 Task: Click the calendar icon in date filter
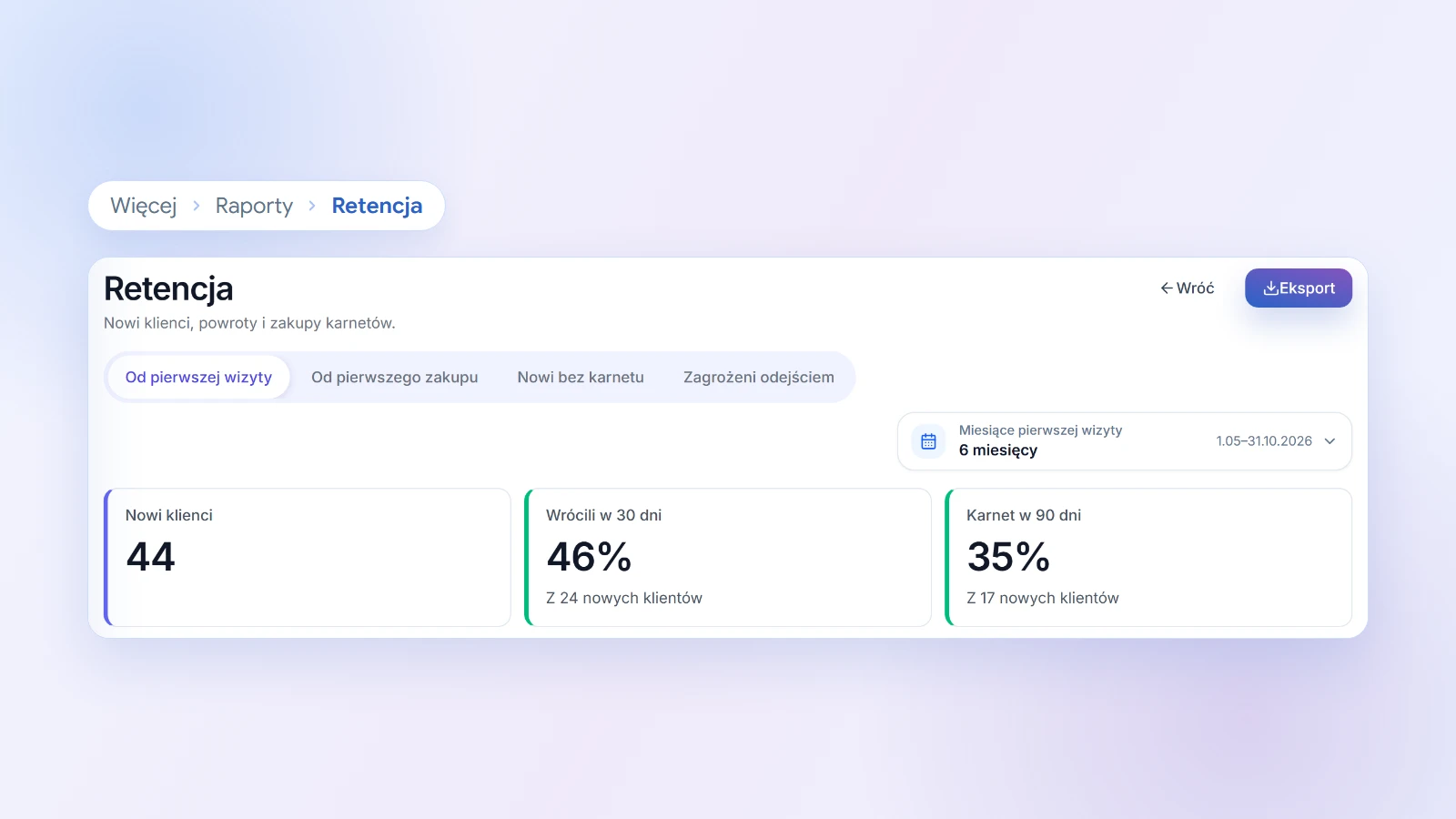click(x=928, y=441)
